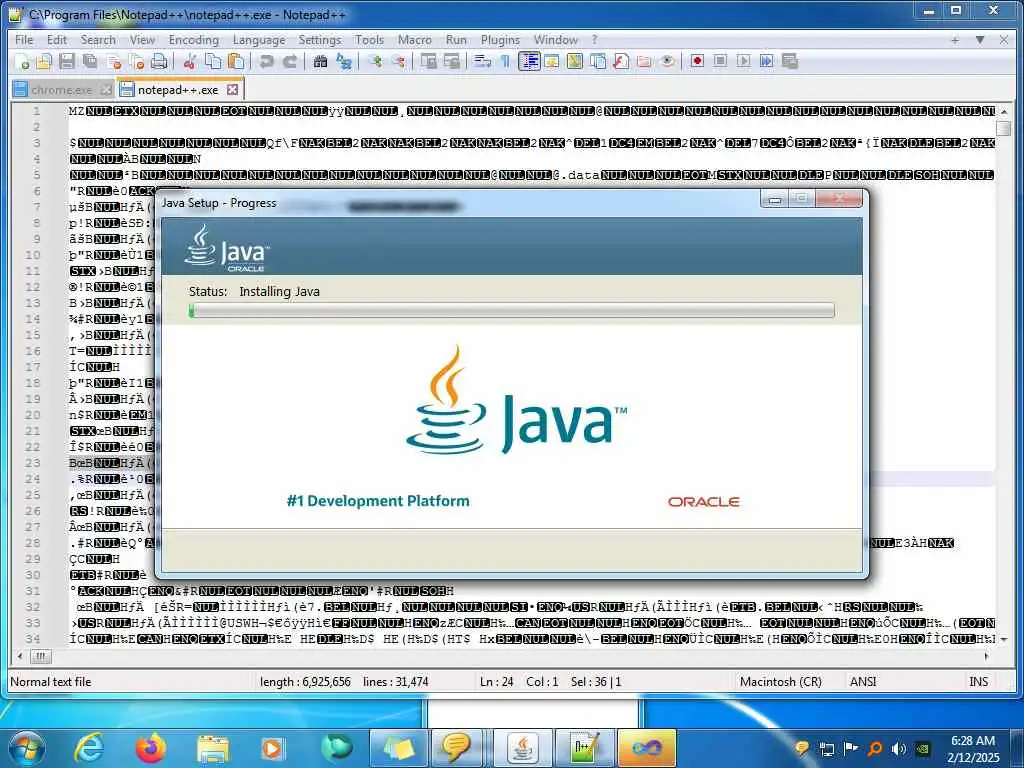This screenshot has width=1024, height=768.
Task: Open the Windows Start button
Action: [27, 748]
